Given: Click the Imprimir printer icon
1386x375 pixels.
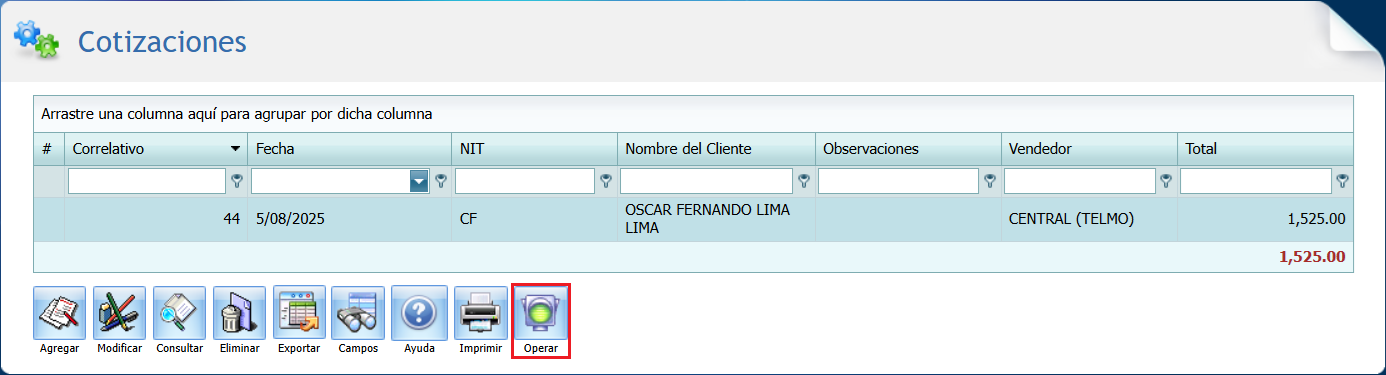Looking at the screenshot, I should [x=480, y=313].
